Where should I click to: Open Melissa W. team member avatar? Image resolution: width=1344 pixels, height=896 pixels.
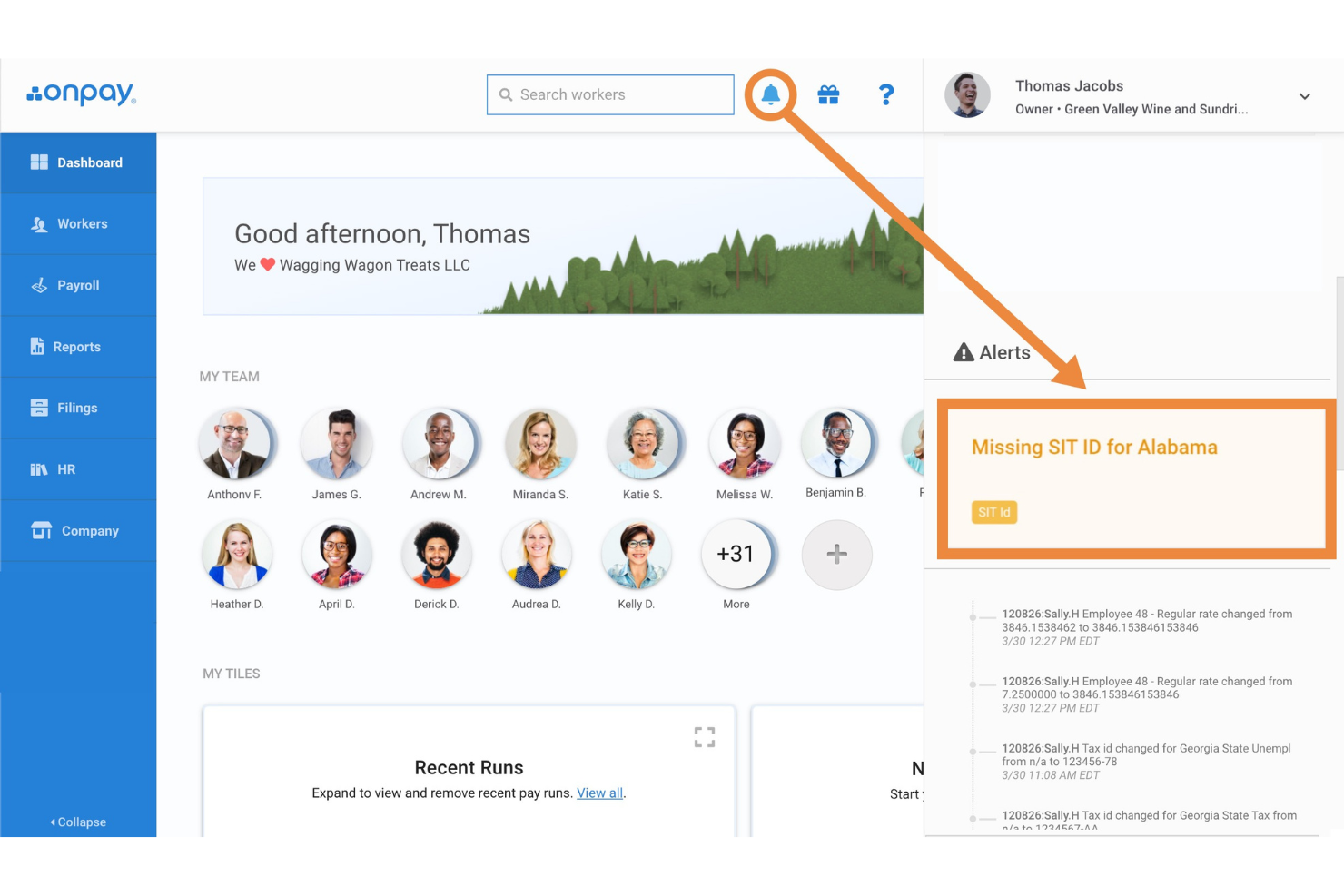pos(745,443)
